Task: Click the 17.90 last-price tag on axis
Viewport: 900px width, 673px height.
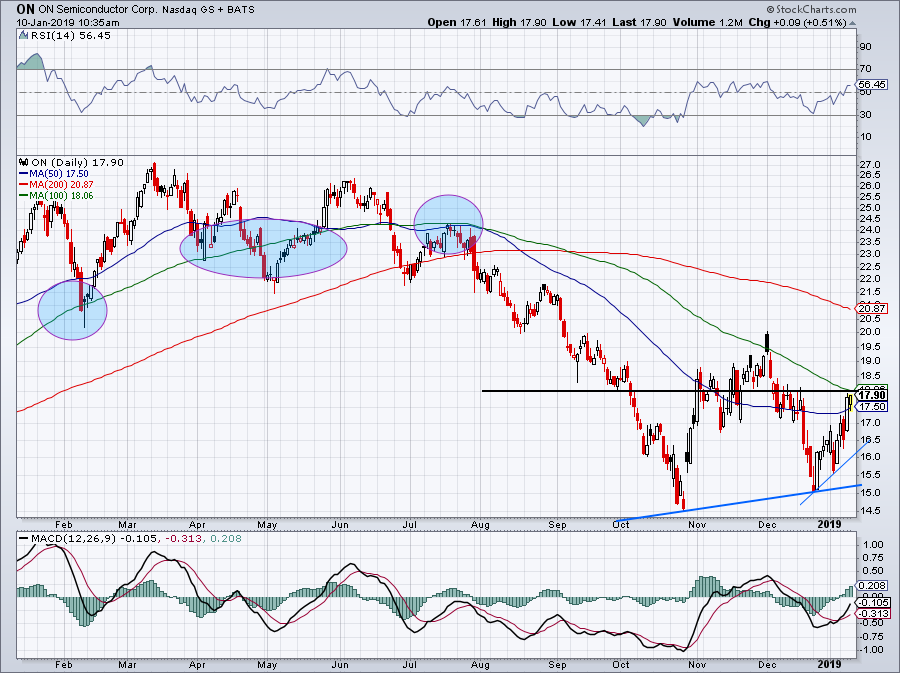Action: [x=872, y=395]
